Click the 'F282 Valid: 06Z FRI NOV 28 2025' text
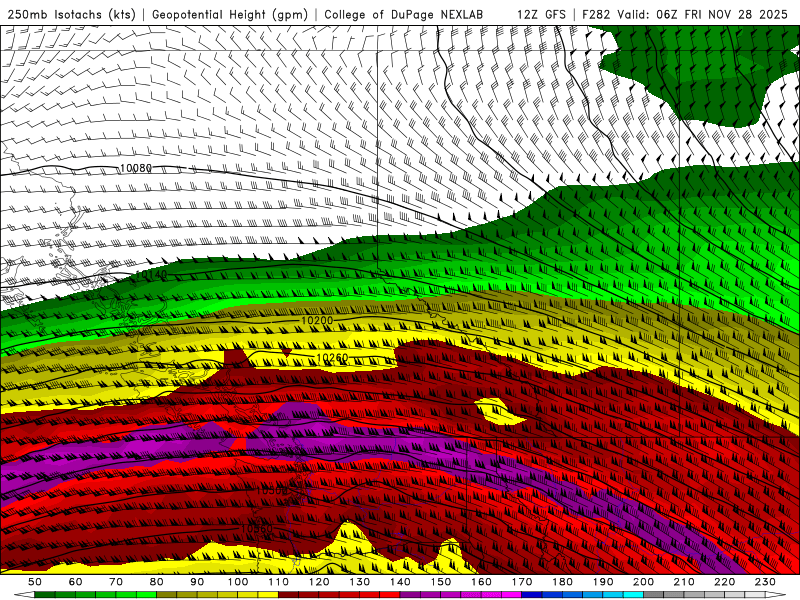Viewport: 800px width, 600px height. click(x=685, y=14)
